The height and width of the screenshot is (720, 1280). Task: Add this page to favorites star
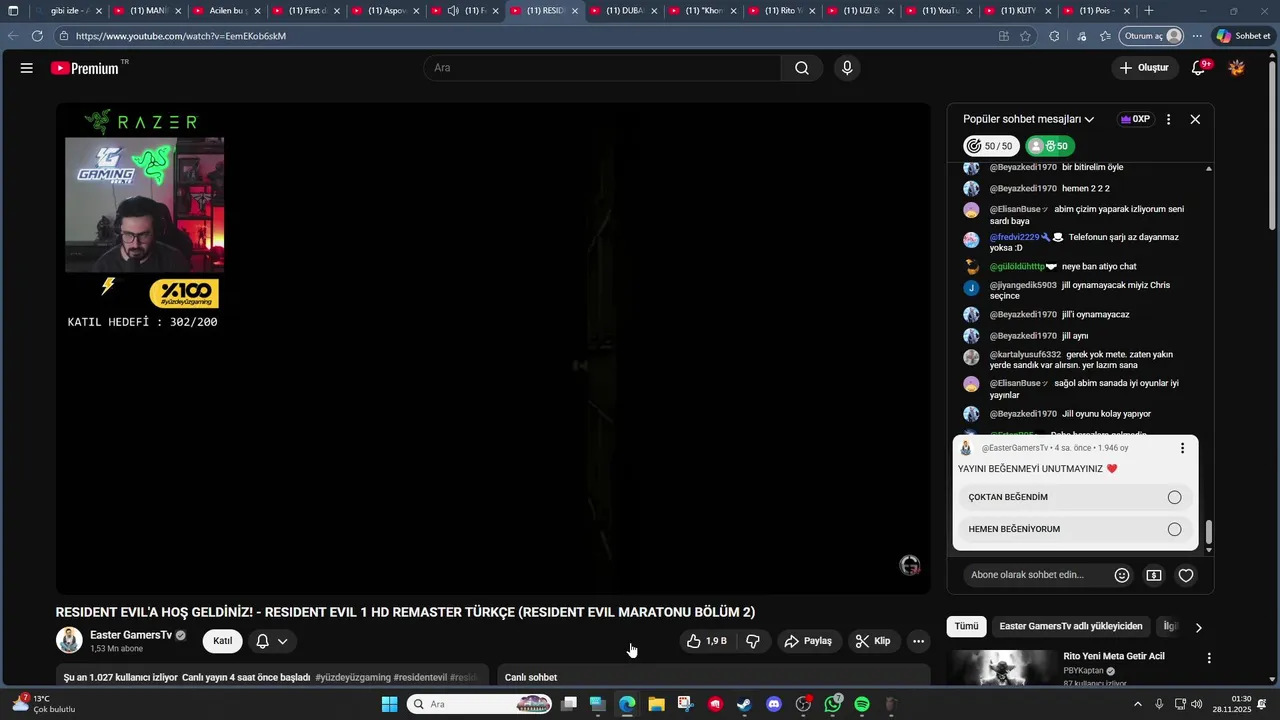coord(1026,36)
